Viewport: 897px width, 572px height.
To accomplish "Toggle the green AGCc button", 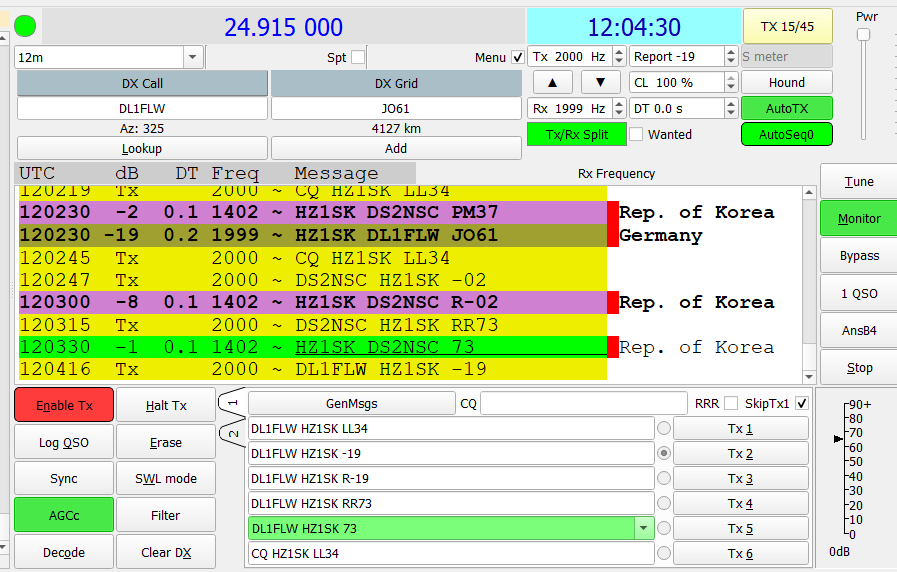I will coord(64,515).
